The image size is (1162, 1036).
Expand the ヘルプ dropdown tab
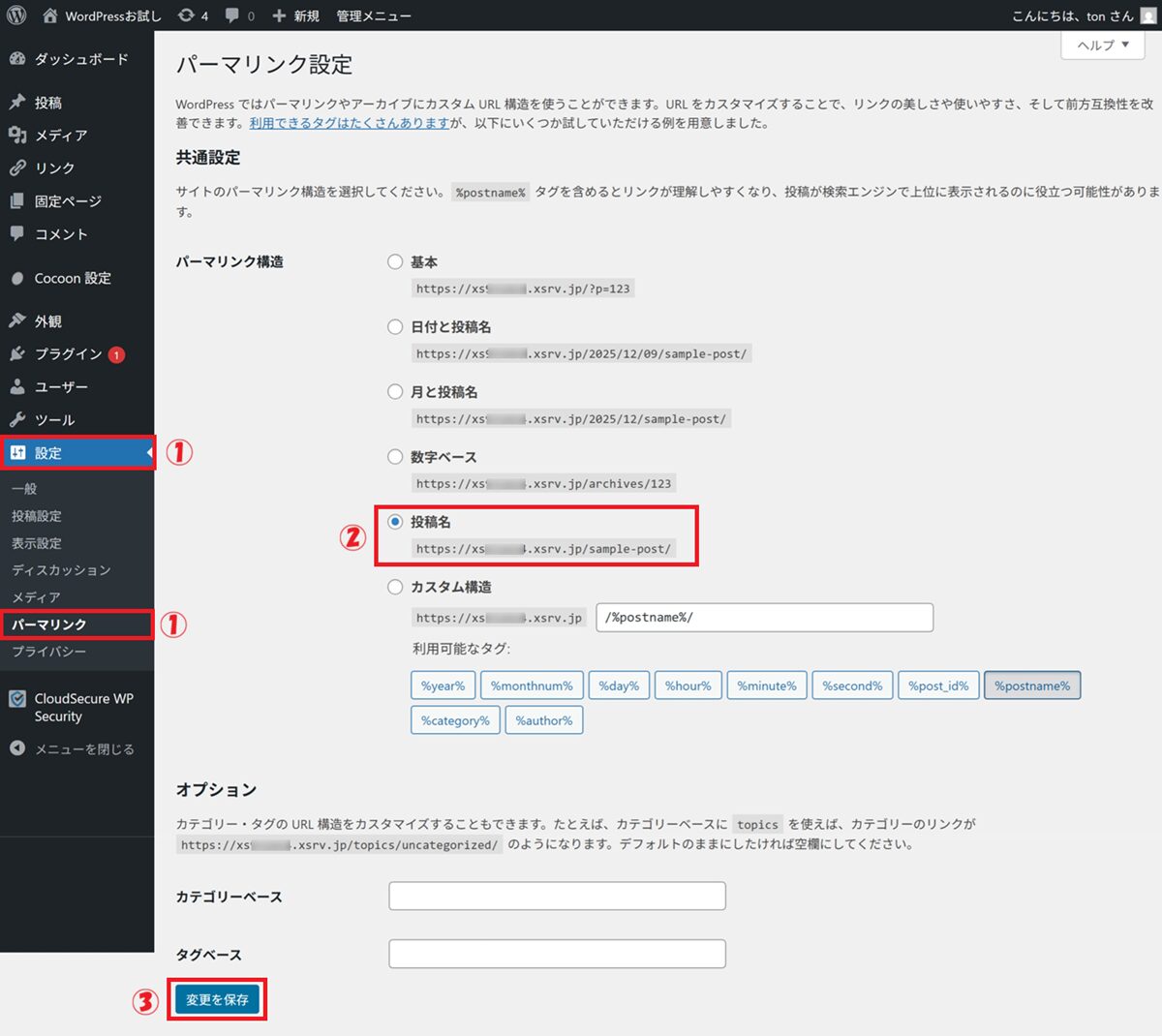[x=1103, y=46]
